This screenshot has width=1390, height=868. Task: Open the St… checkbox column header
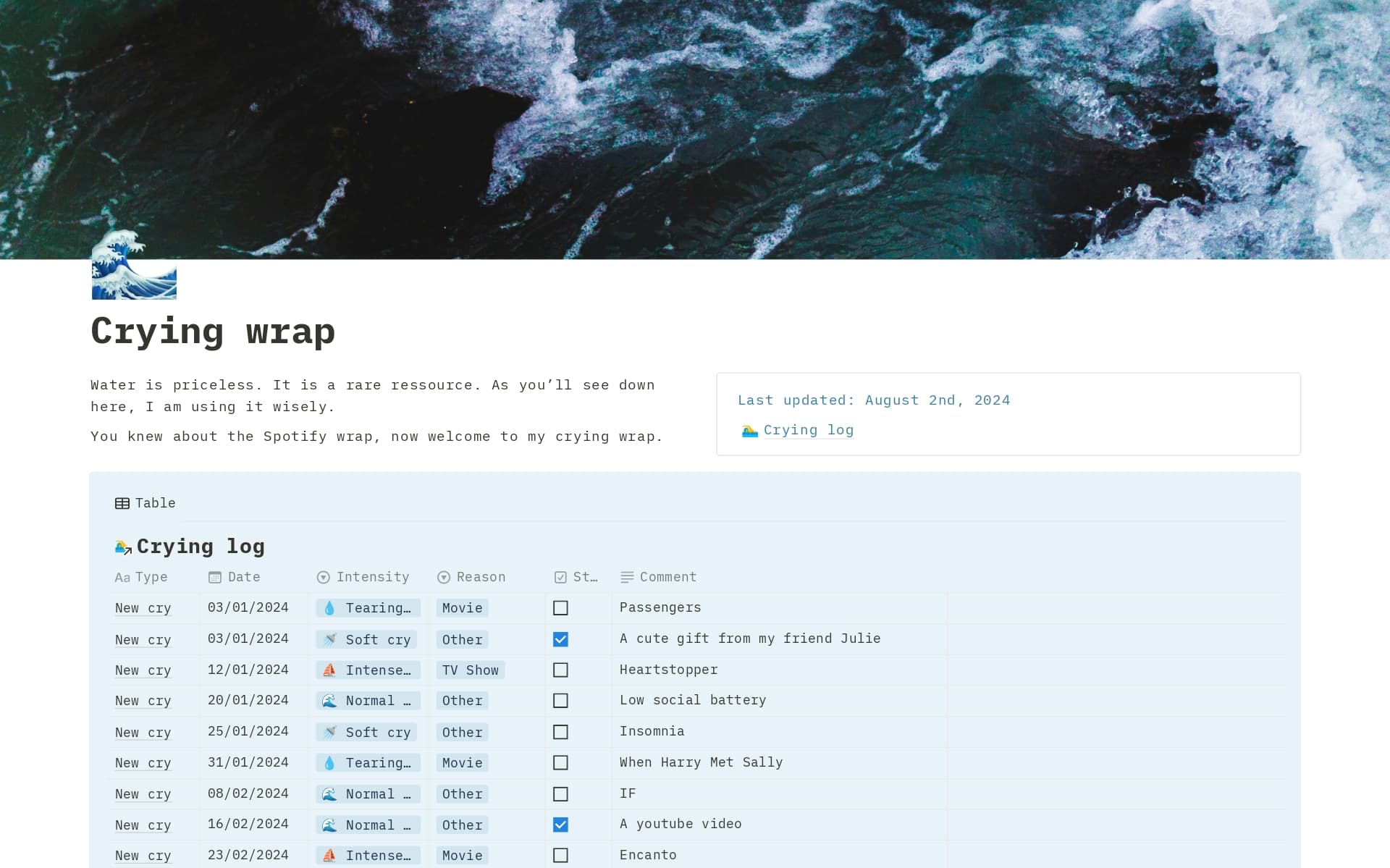pyautogui.click(x=576, y=577)
